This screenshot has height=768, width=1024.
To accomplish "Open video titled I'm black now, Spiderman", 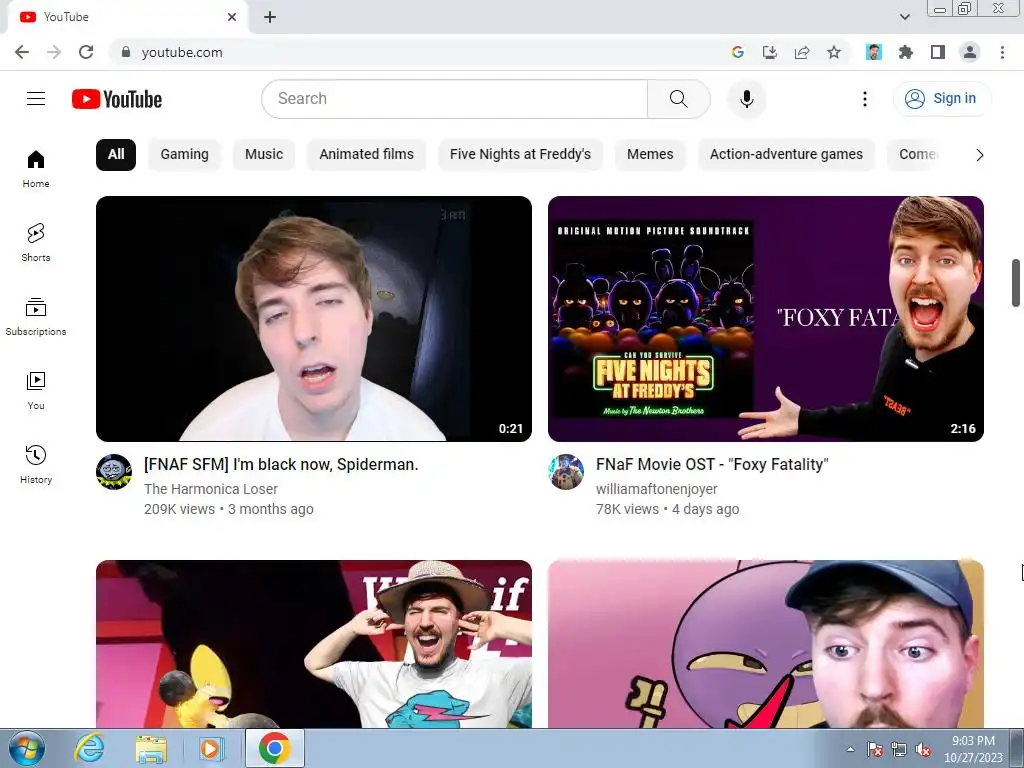I will [x=281, y=464].
